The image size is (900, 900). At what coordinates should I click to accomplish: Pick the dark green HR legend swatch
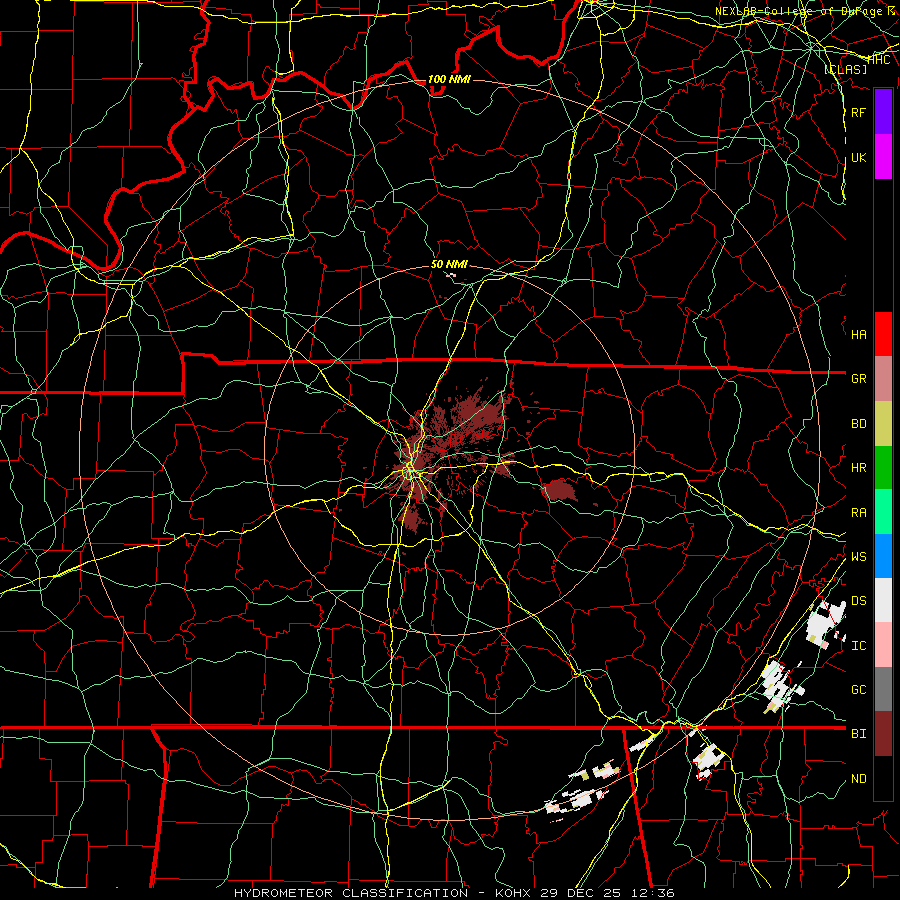883,467
